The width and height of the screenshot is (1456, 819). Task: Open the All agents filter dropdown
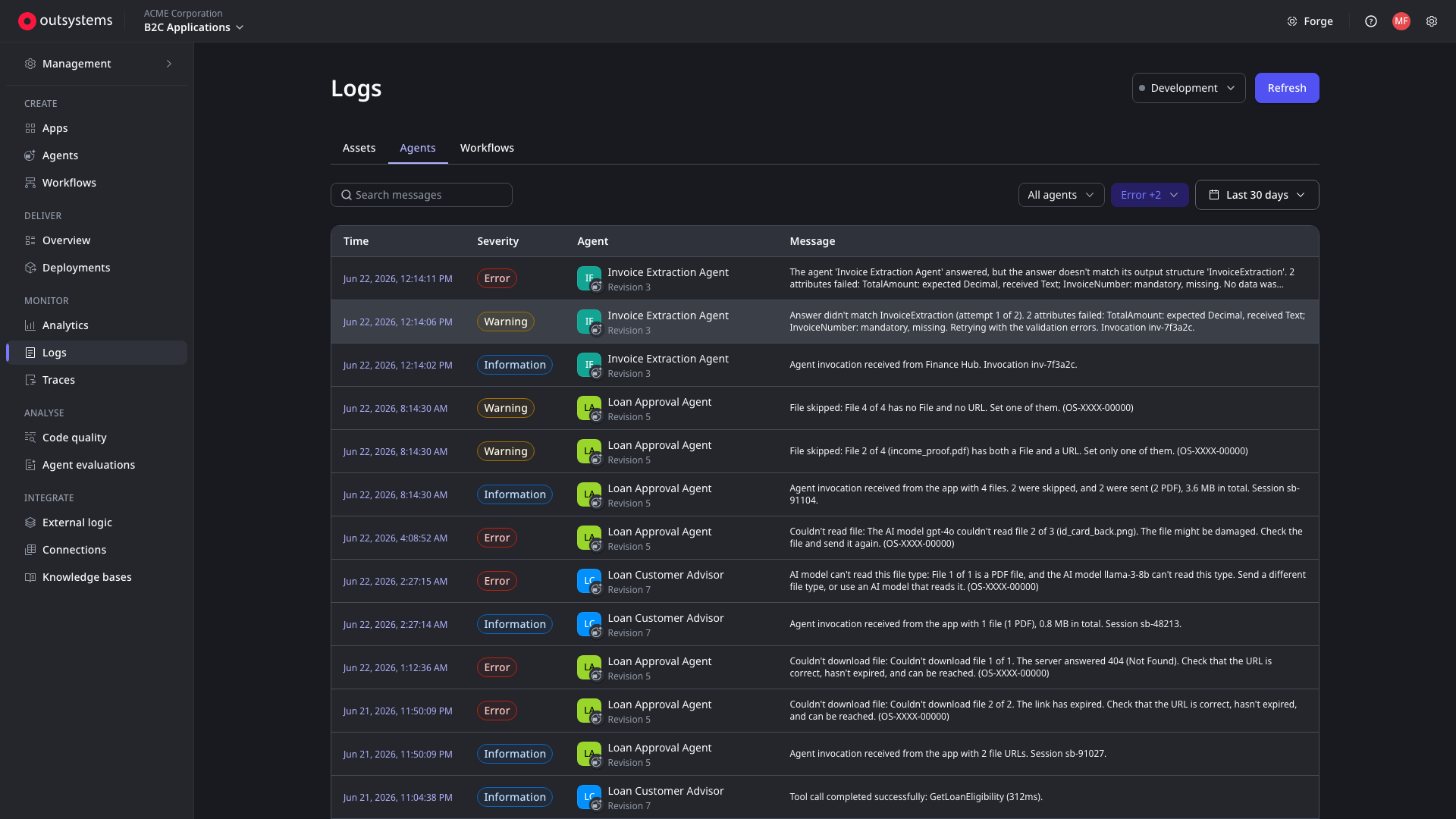click(1061, 195)
